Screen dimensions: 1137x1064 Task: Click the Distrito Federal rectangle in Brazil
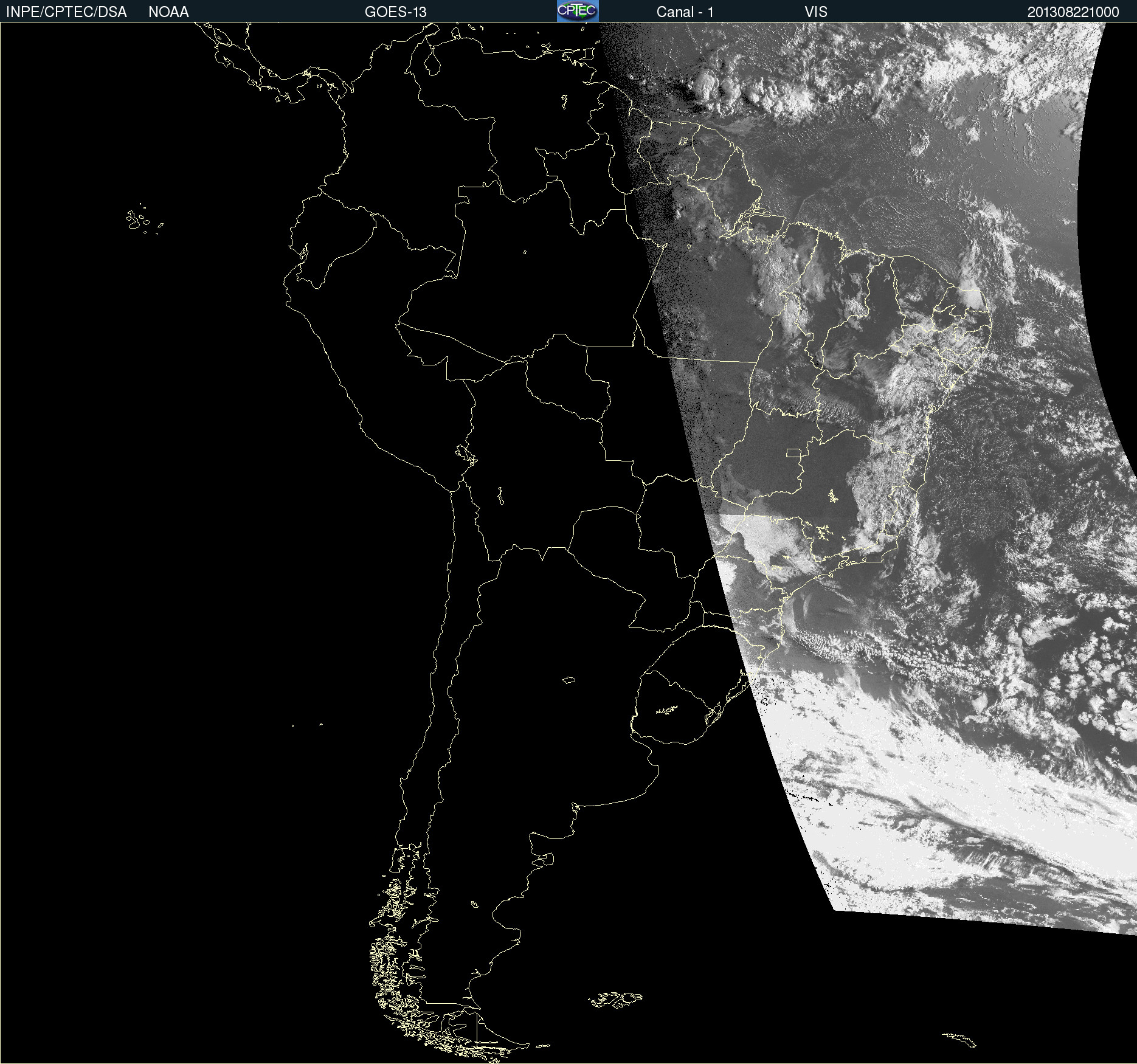point(793,452)
